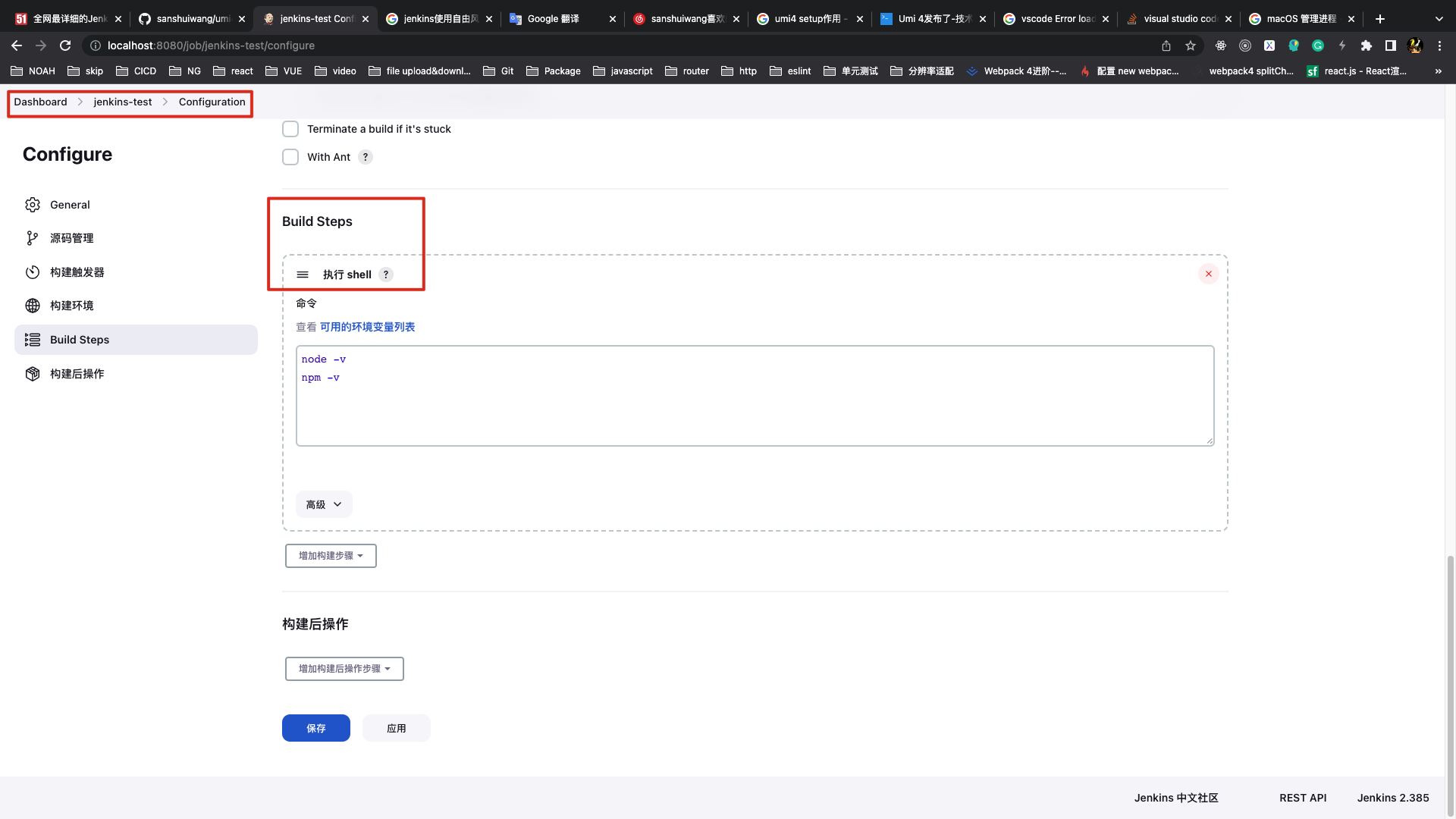The width and height of the screenshot is (1456, 819).
Task: Check the With Ant checkbox
Action: click(290, 157)
